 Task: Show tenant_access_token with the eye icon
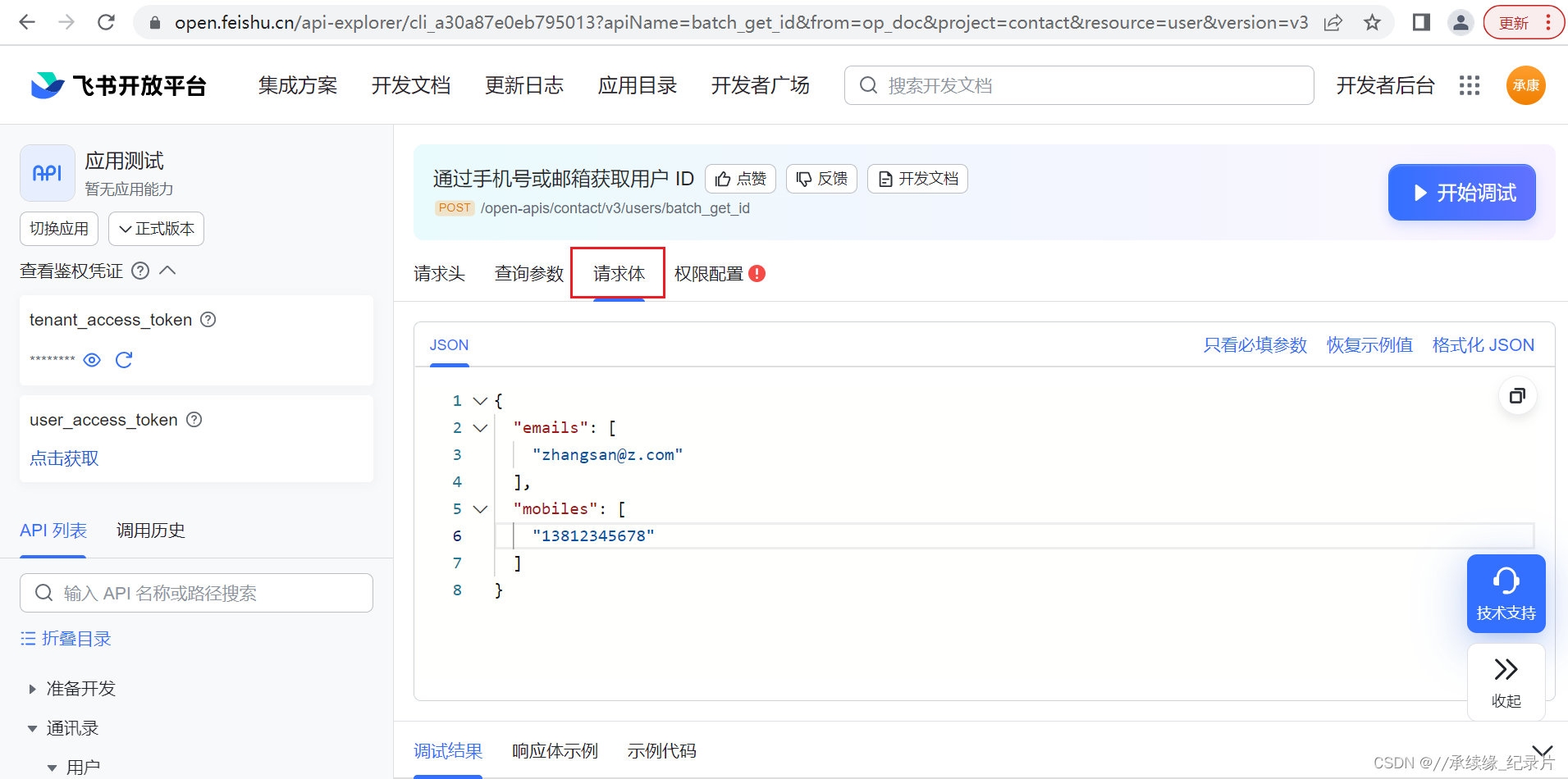tap(92, 360)
